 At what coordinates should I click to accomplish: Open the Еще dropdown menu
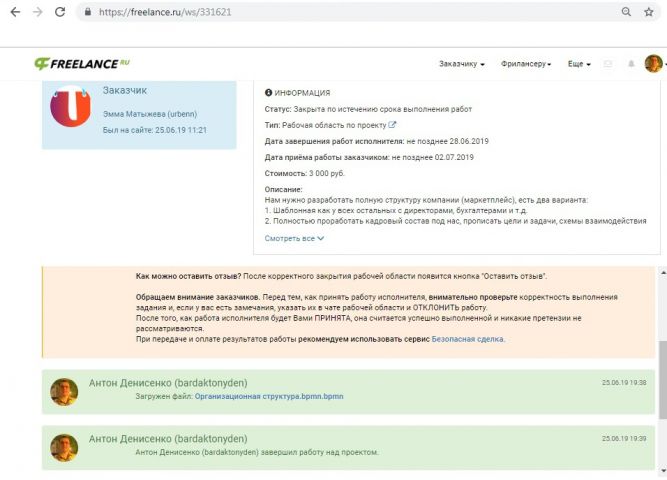[x=579, y=64]
